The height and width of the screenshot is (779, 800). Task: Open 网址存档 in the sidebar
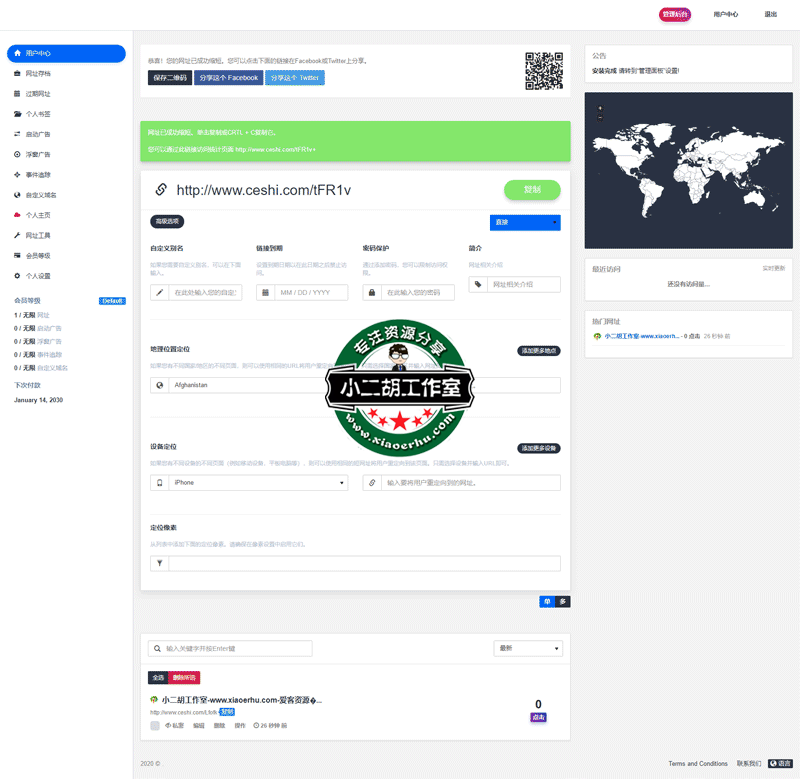pos(38,73)
